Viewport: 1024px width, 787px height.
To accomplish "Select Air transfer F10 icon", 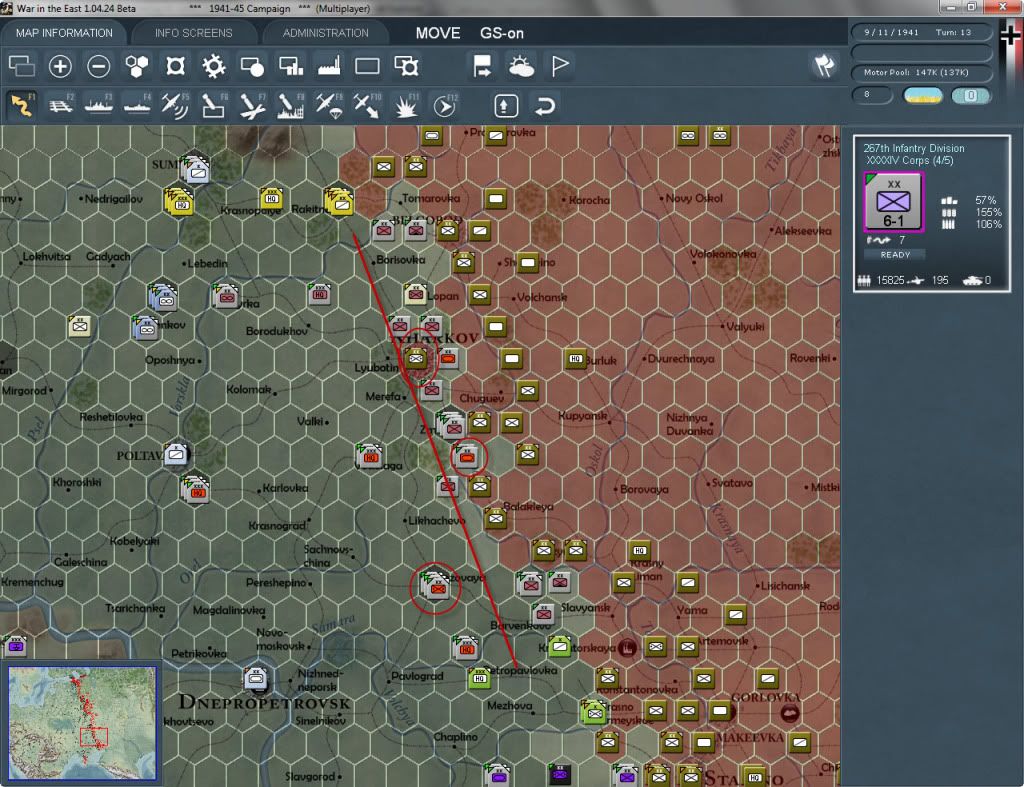I will (x=367, y=106).
